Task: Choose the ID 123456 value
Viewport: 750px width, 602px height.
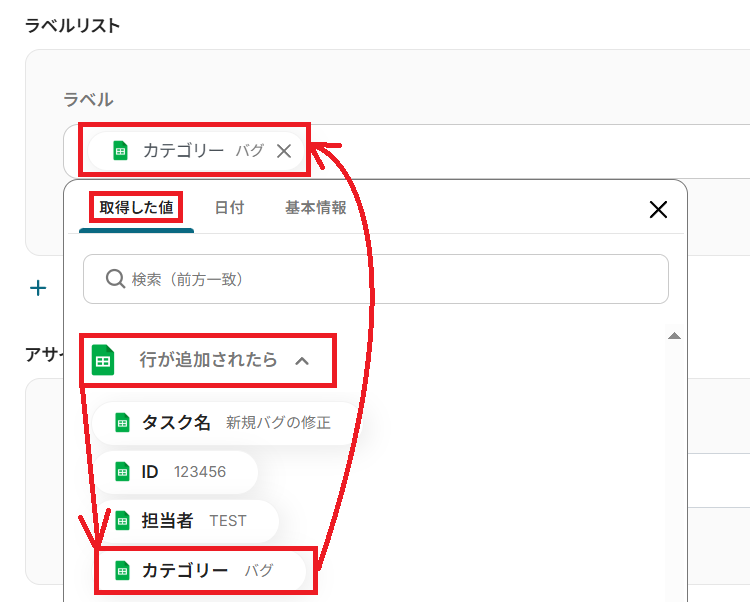Action: (x=175, y=472)
